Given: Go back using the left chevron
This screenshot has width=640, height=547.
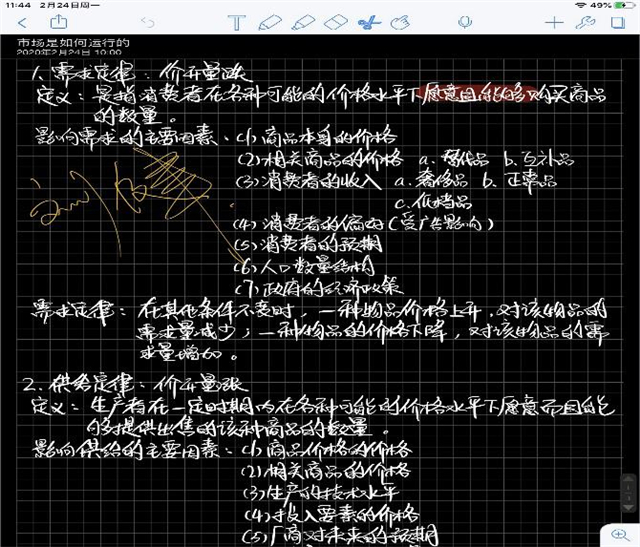Looking at the screenshot, I should [x=23, y=23].
